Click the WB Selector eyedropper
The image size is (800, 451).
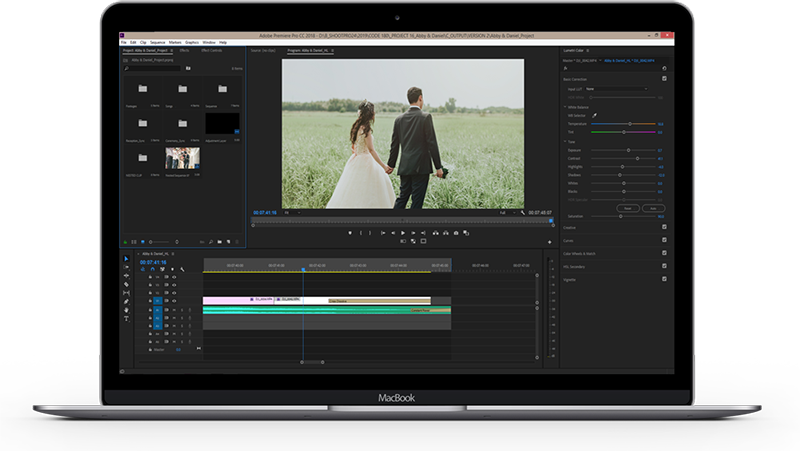click(594, 115)
